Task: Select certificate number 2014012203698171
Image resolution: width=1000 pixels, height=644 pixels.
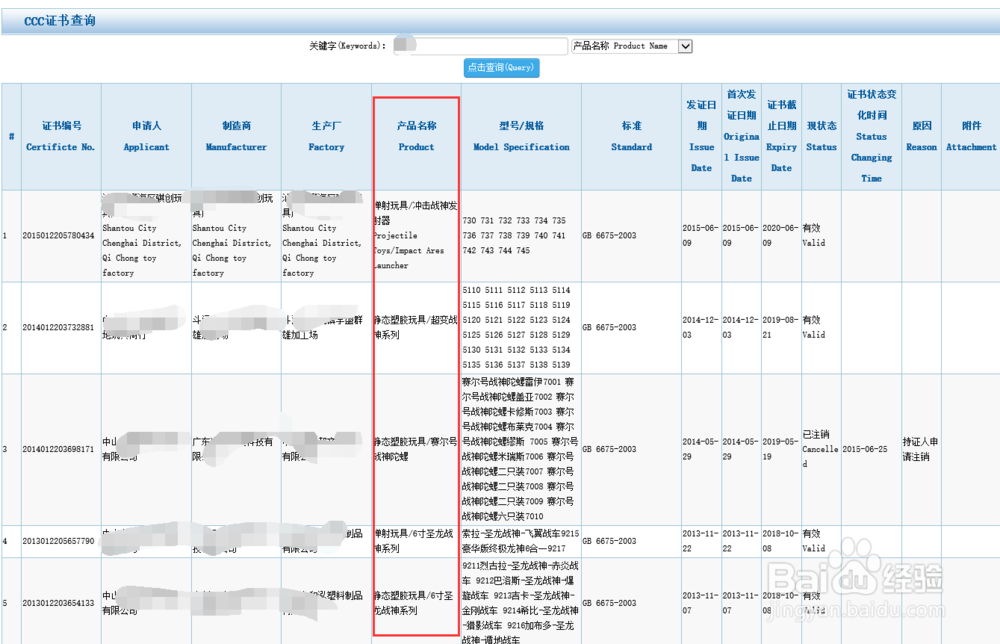Action: coord(59,450)
